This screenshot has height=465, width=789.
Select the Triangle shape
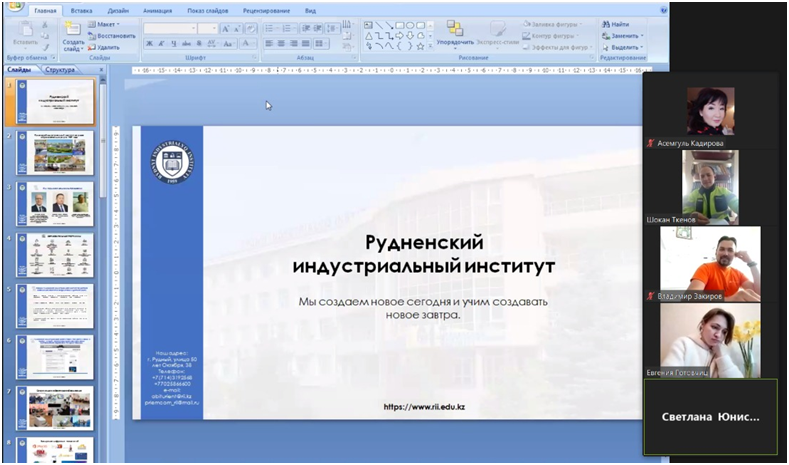pyautogui.click(x=368, y=36)
